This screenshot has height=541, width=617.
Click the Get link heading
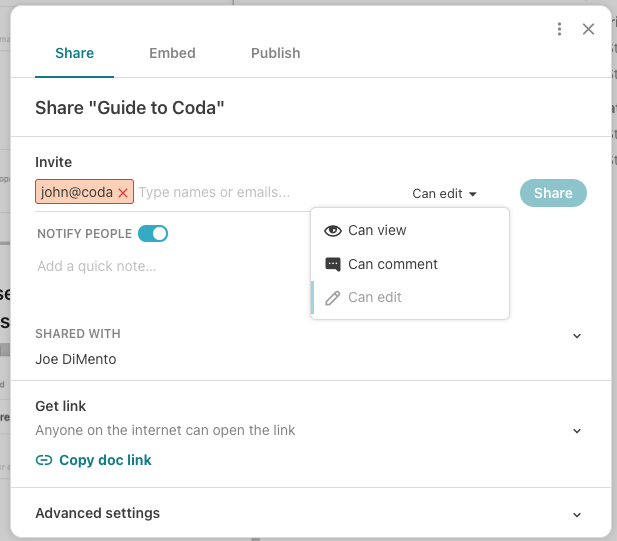pos(61,406)
